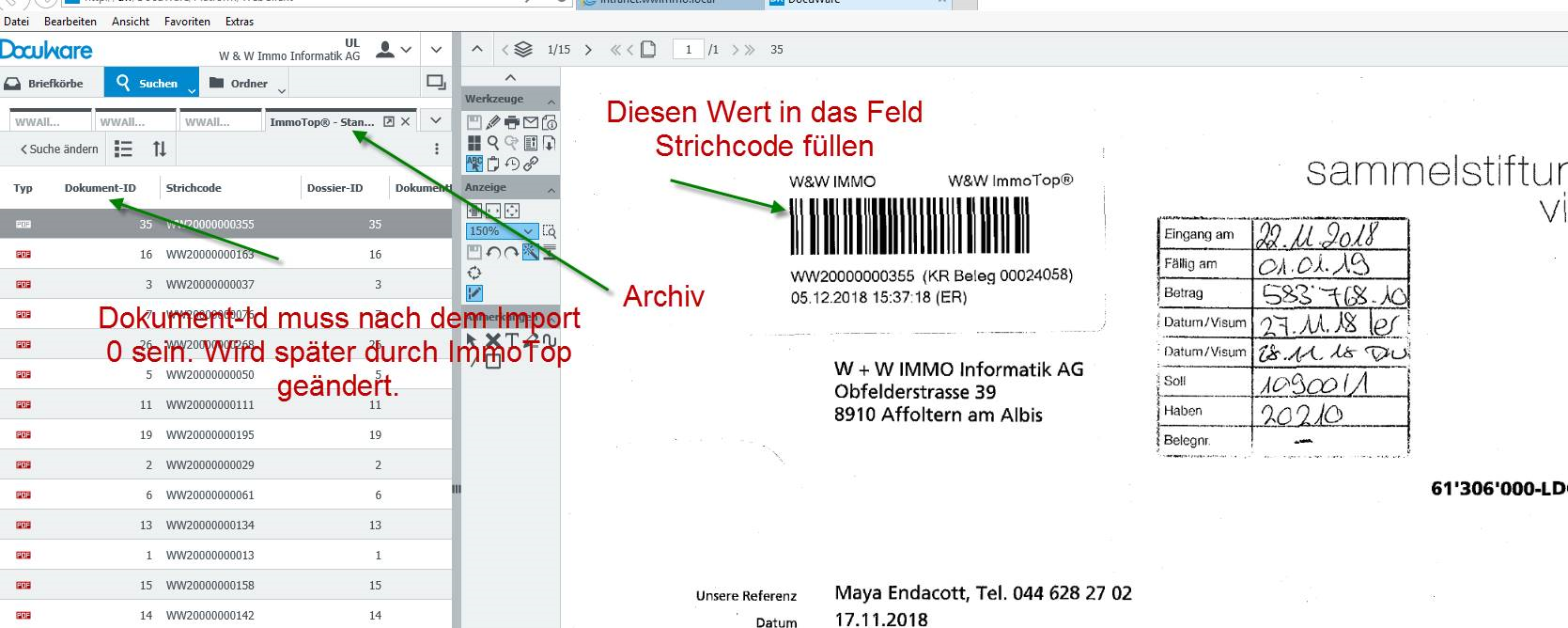Click the chain link icon in Werkzeuge
The image size is (1568, 628).
tap(531, 164)
